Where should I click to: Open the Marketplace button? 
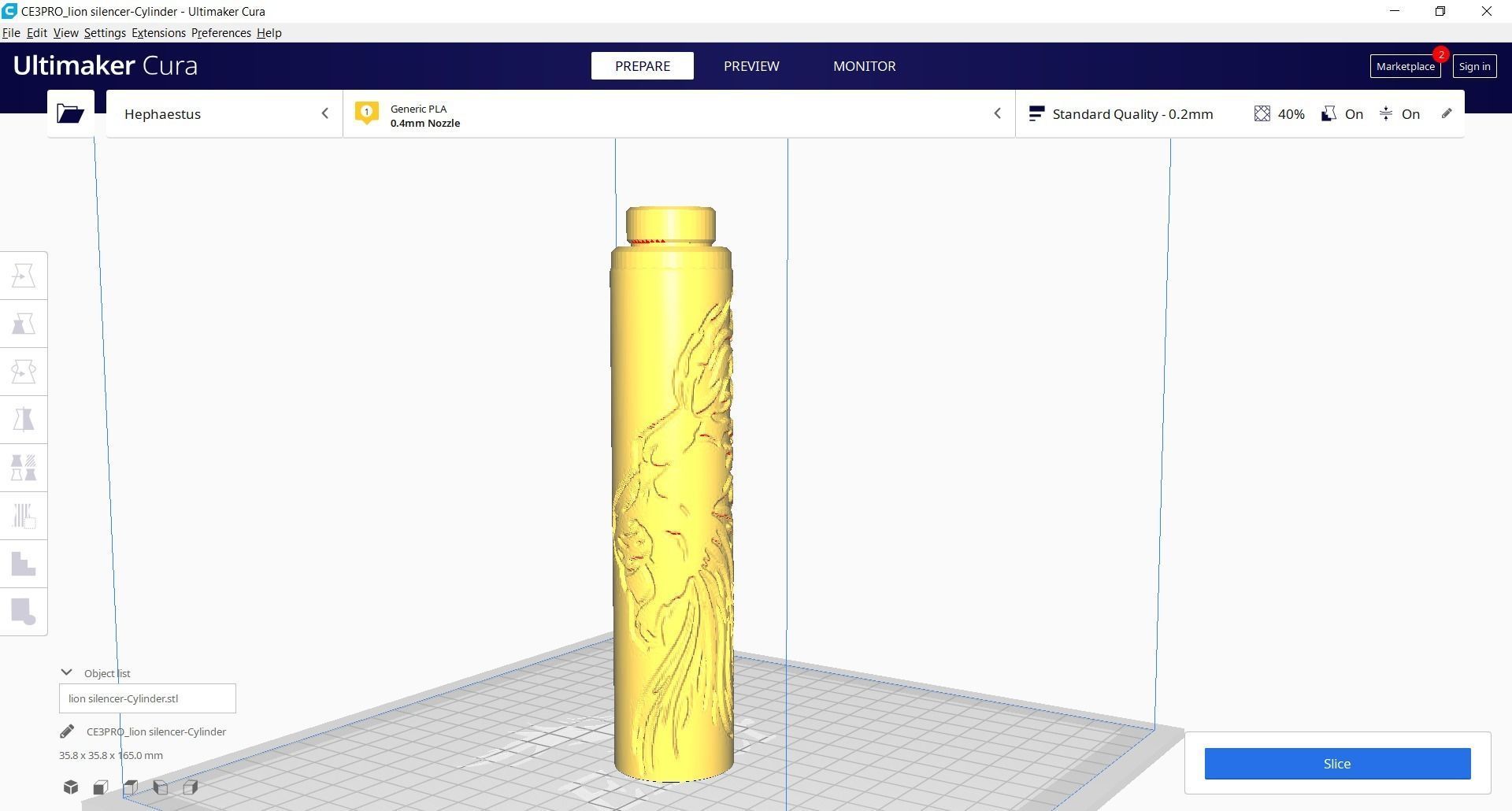(x=1405, y=67)
